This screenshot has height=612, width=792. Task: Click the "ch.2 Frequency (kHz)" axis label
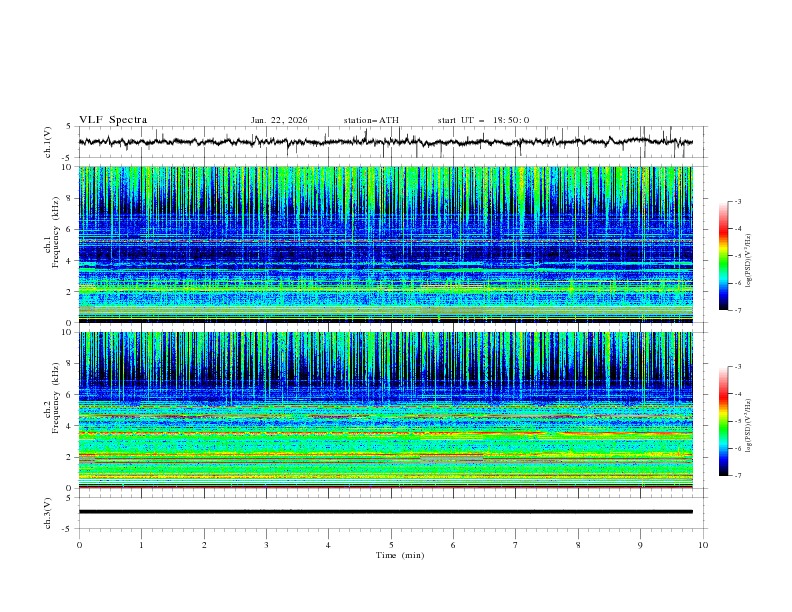coord(51,398)
